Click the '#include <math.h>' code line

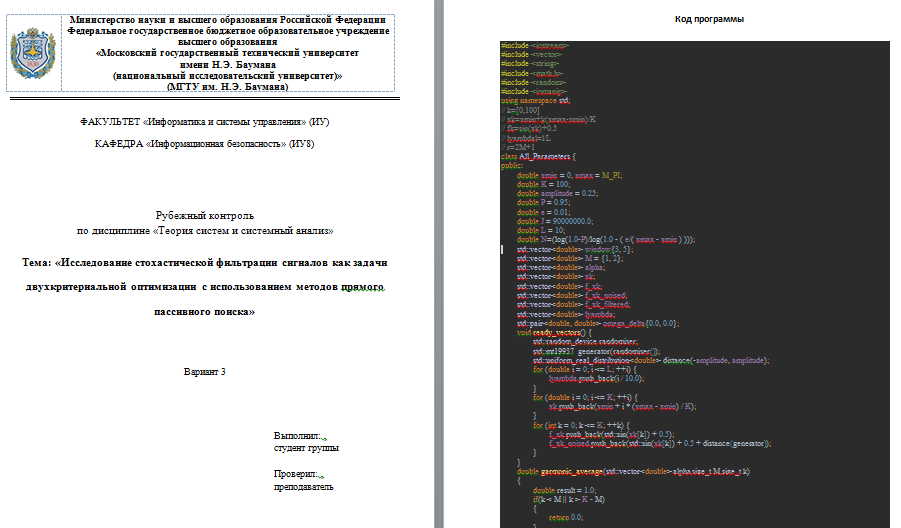click(x=532, y=73)
